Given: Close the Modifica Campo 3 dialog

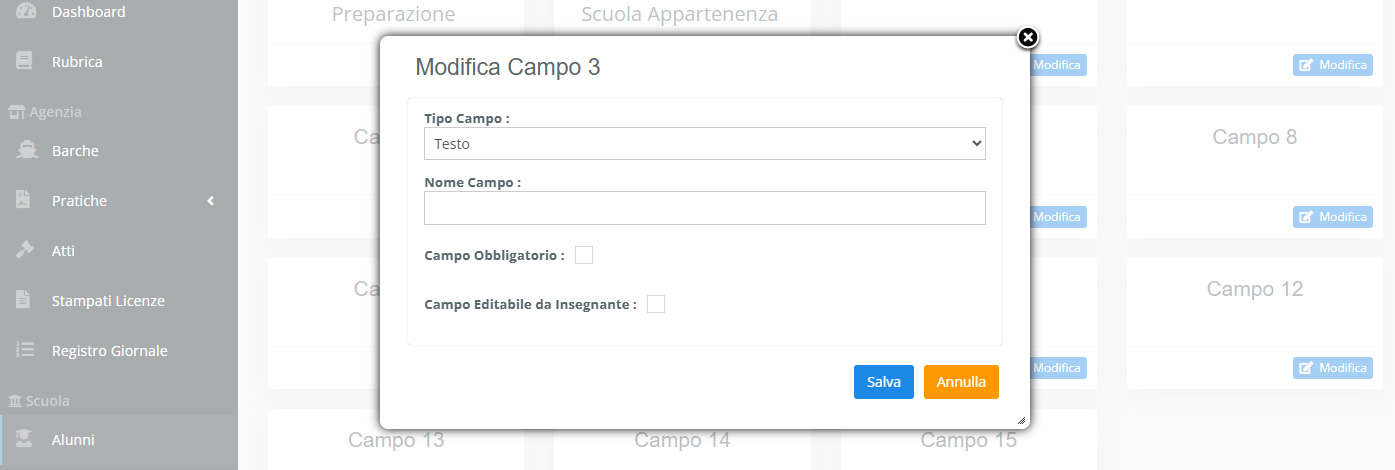Looking at the screenshot, I should point(1028,38).
